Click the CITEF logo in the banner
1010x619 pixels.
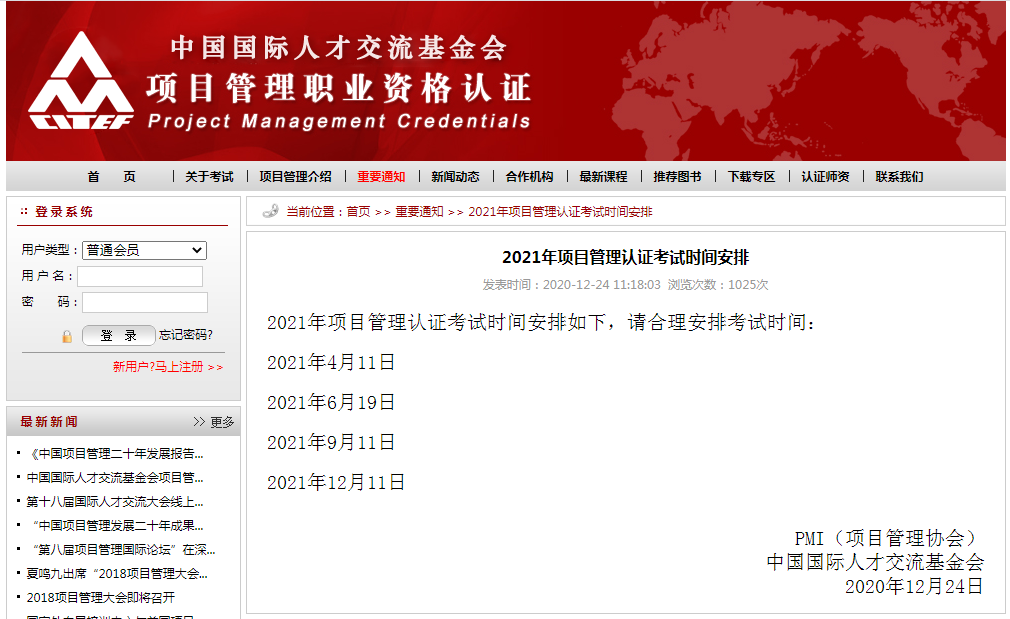[81, 81]
